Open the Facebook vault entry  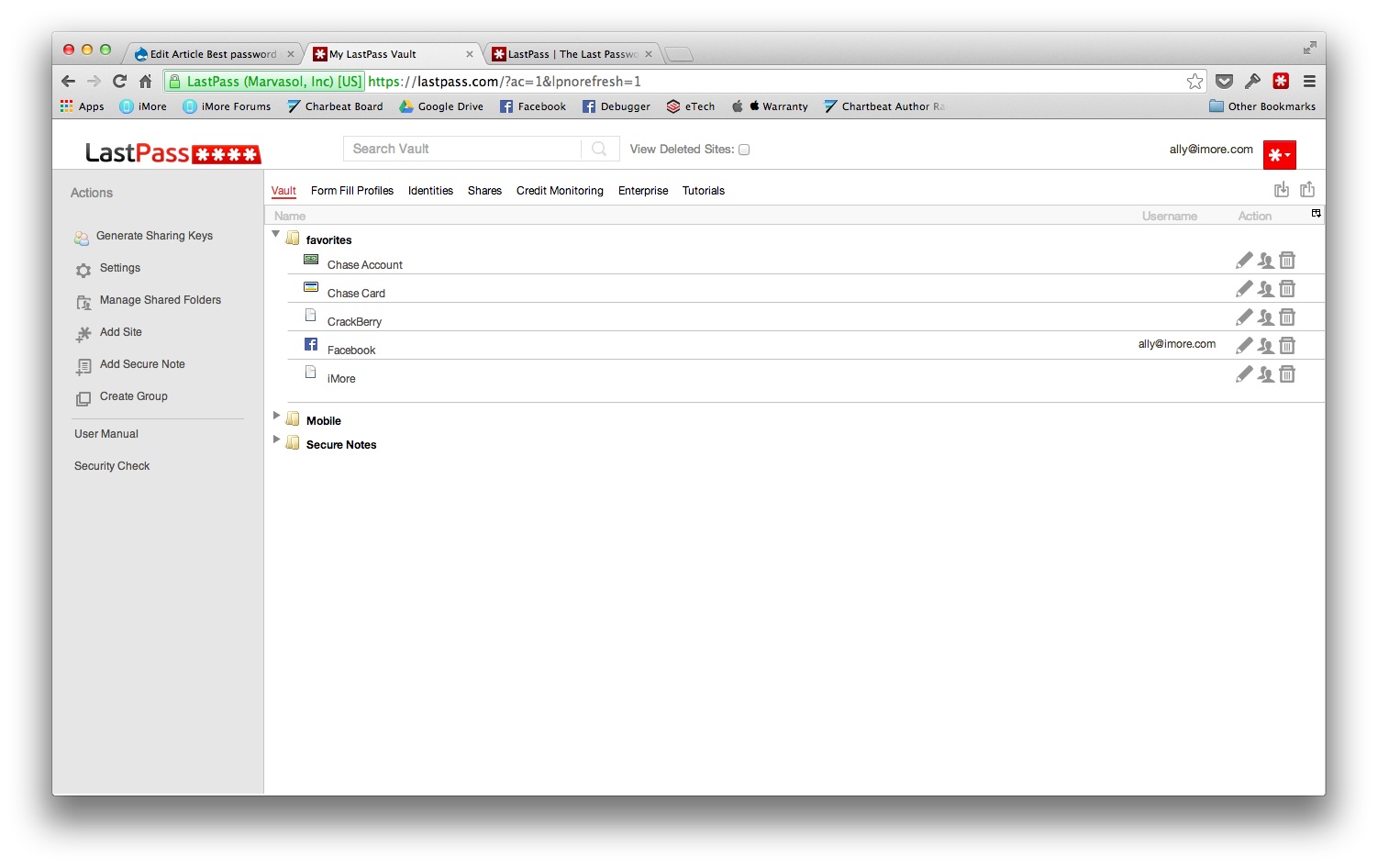tap(351, 351)
